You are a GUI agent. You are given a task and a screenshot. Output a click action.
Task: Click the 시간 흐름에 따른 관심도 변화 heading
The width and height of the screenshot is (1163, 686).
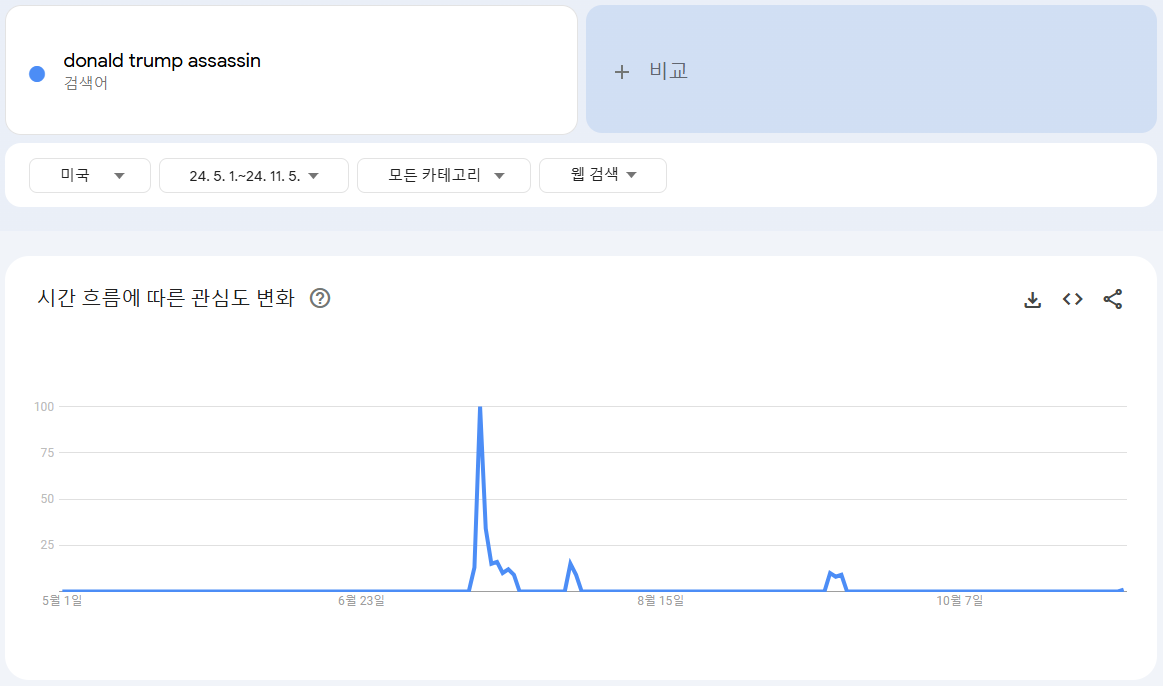click(x=166, y=298)
